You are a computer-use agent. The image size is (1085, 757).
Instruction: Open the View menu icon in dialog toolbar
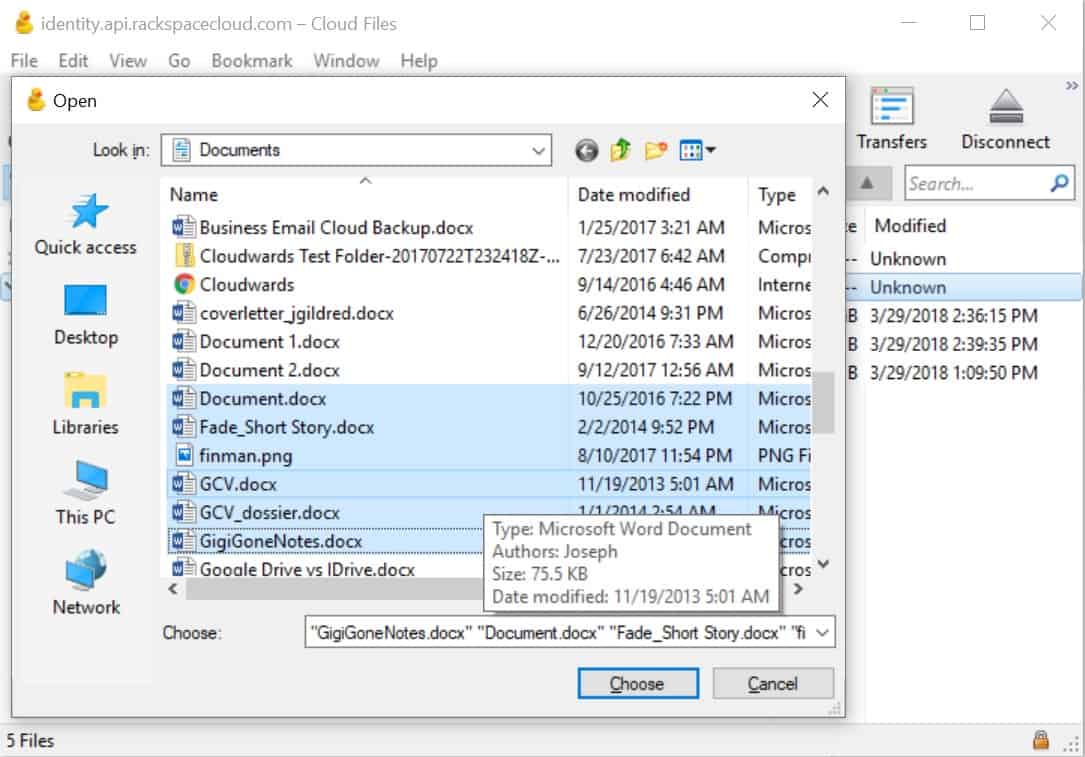click(x=697, y=150)
